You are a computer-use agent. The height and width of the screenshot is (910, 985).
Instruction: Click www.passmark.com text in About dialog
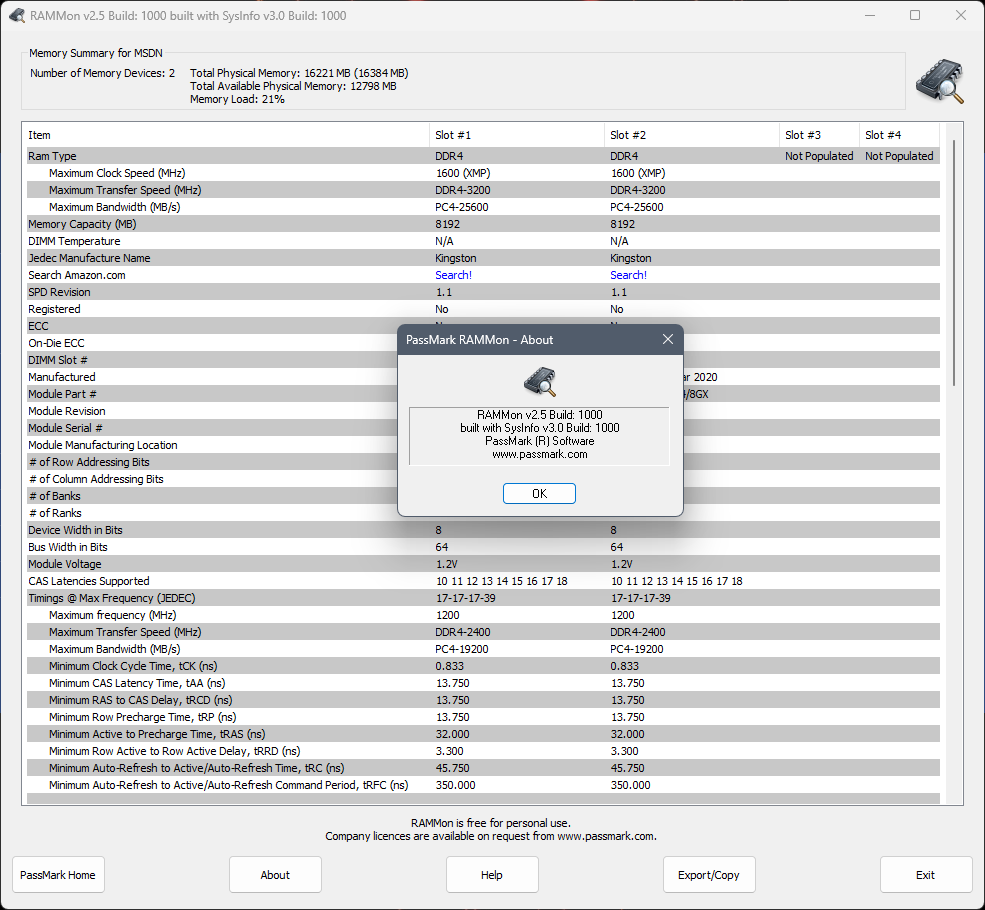coord(540,454)
